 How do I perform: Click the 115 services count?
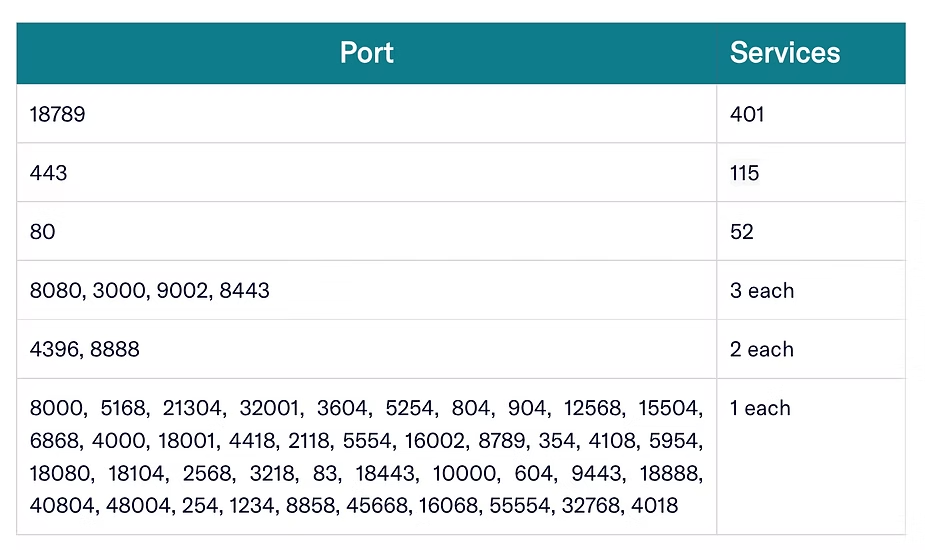(745, 173)
